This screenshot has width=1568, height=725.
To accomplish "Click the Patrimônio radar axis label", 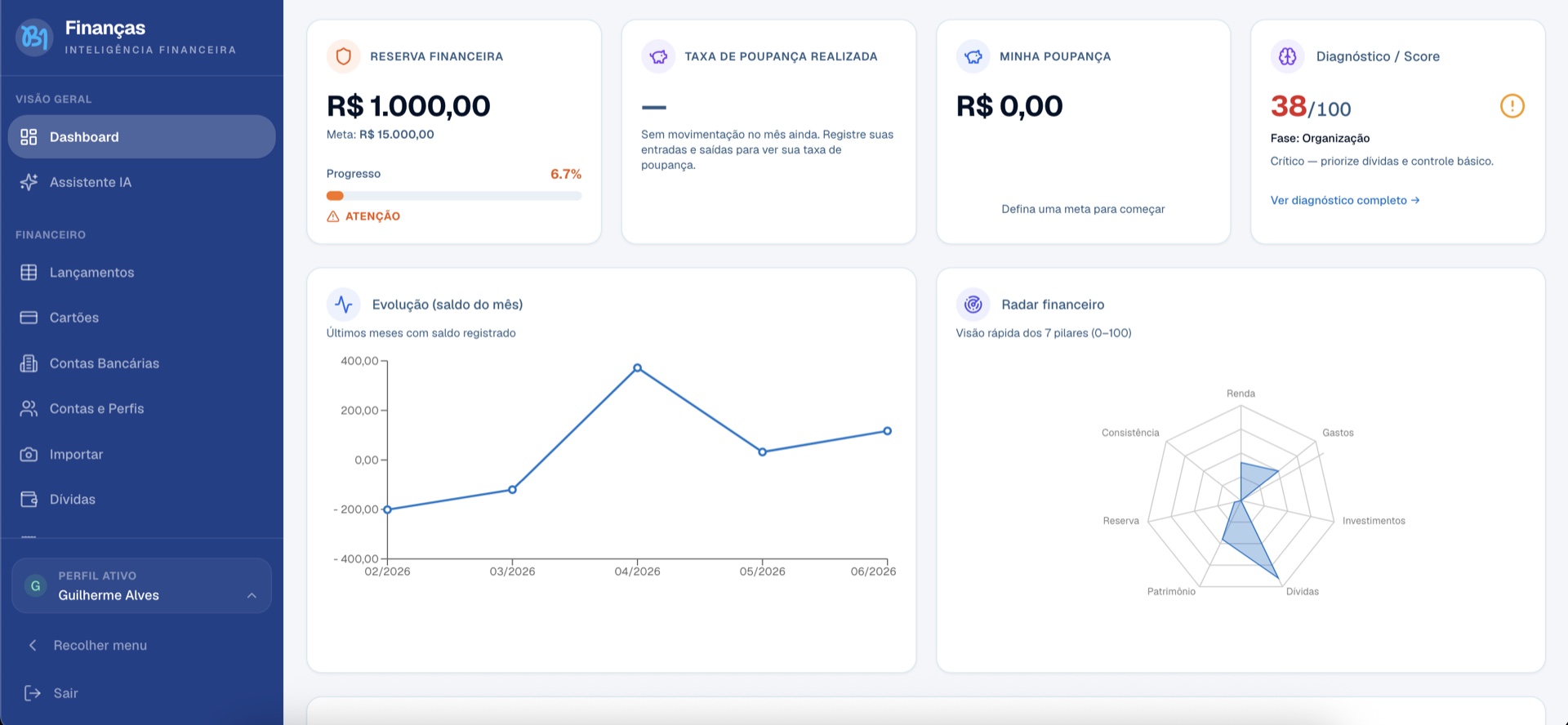I will 1171,591.
